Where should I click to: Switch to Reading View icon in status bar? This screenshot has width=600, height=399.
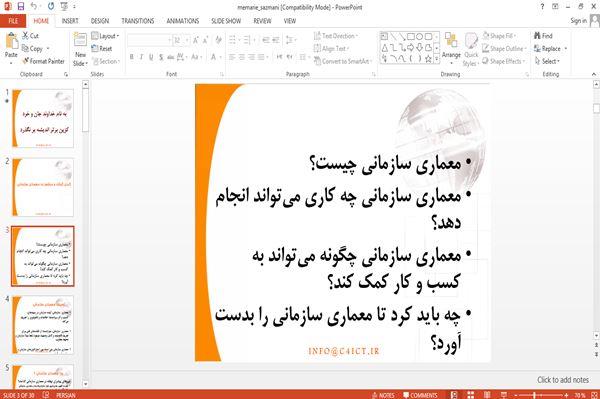coord(487,395)
